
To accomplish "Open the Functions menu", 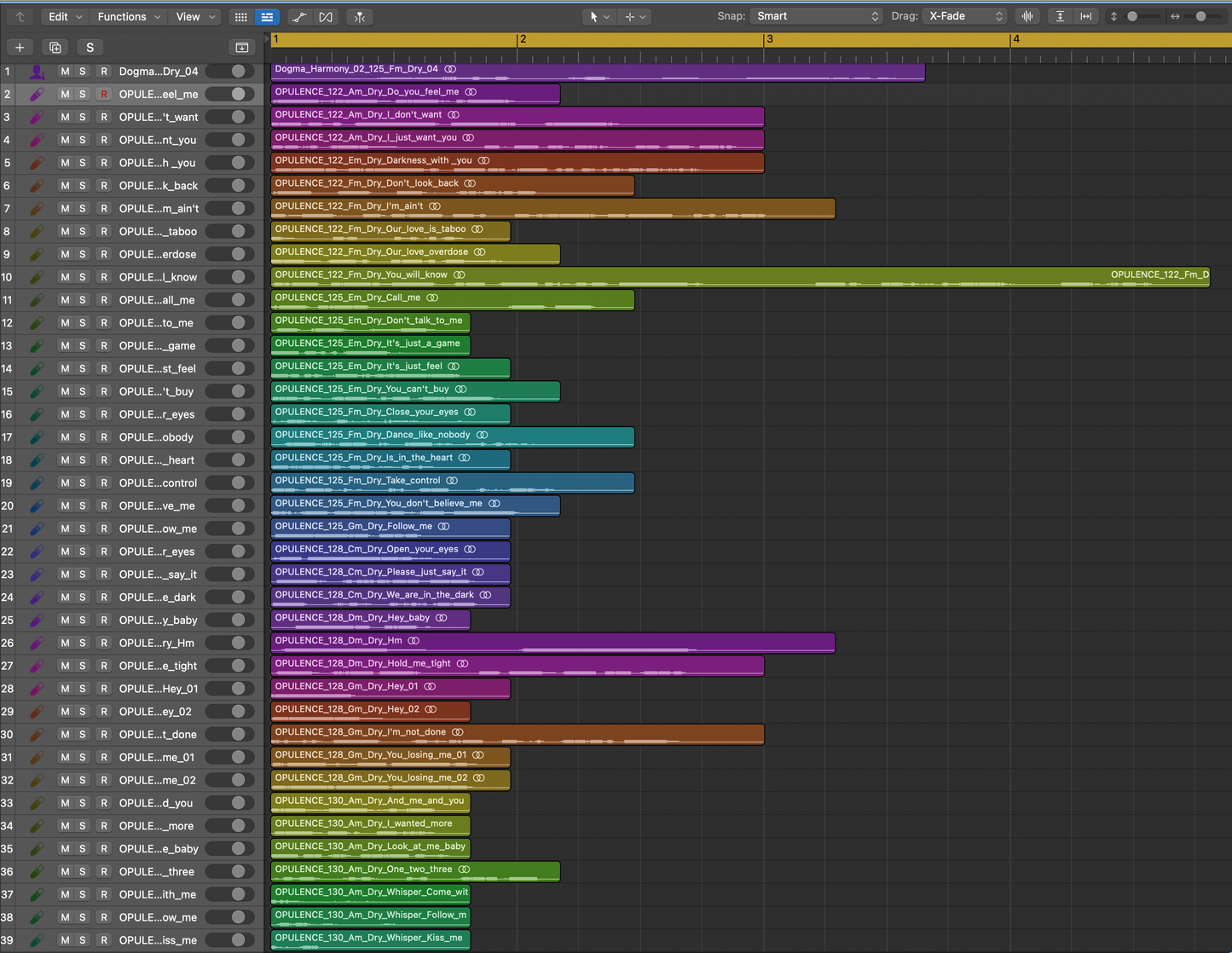I will [x=128, y=16].
